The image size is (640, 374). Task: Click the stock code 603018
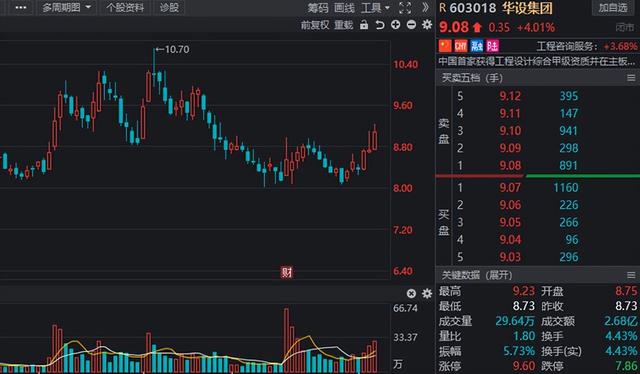473,8
